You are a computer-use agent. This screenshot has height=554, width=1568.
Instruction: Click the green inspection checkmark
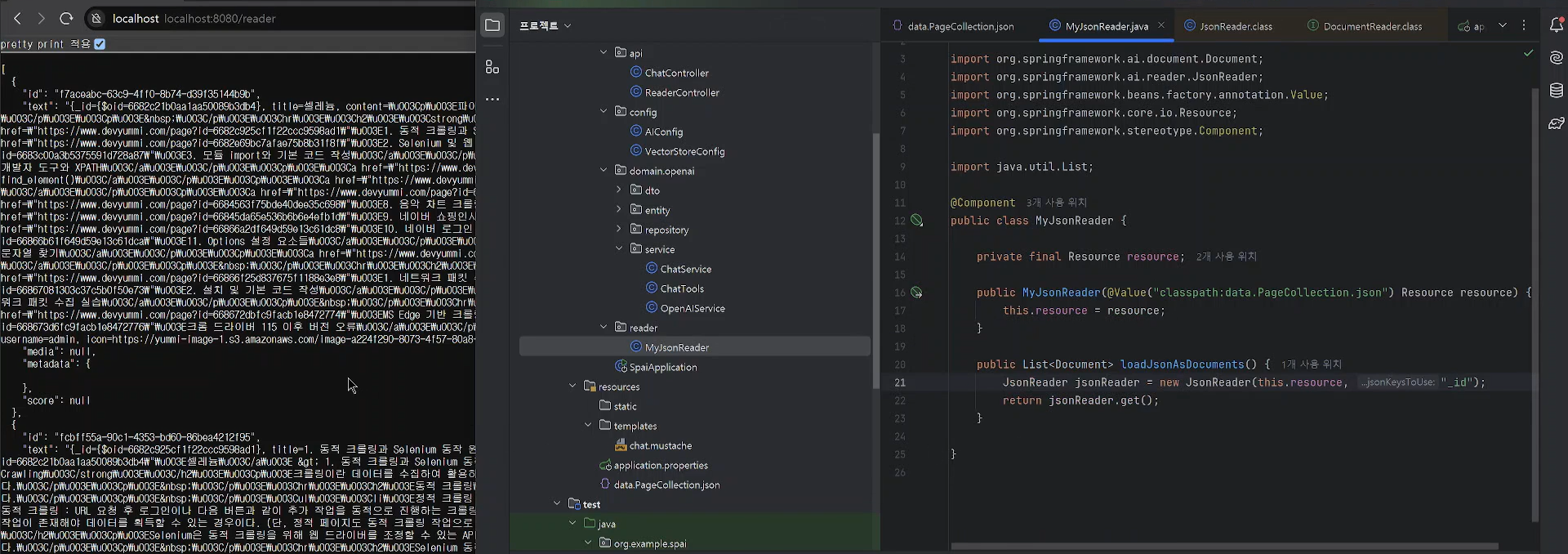coord(1529,53)
